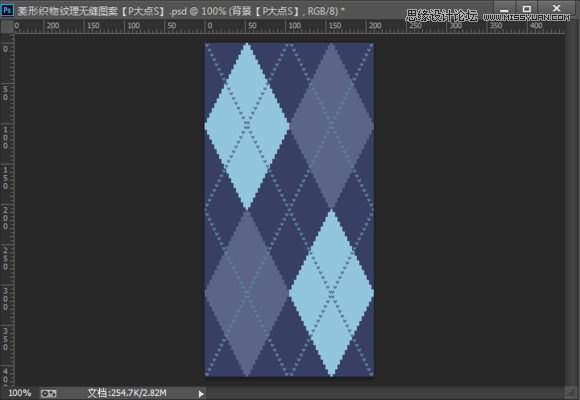This screenshot has width=580, height=400.
Task: Click the status bar icon beside the zoom field
Action: (48, 393)
